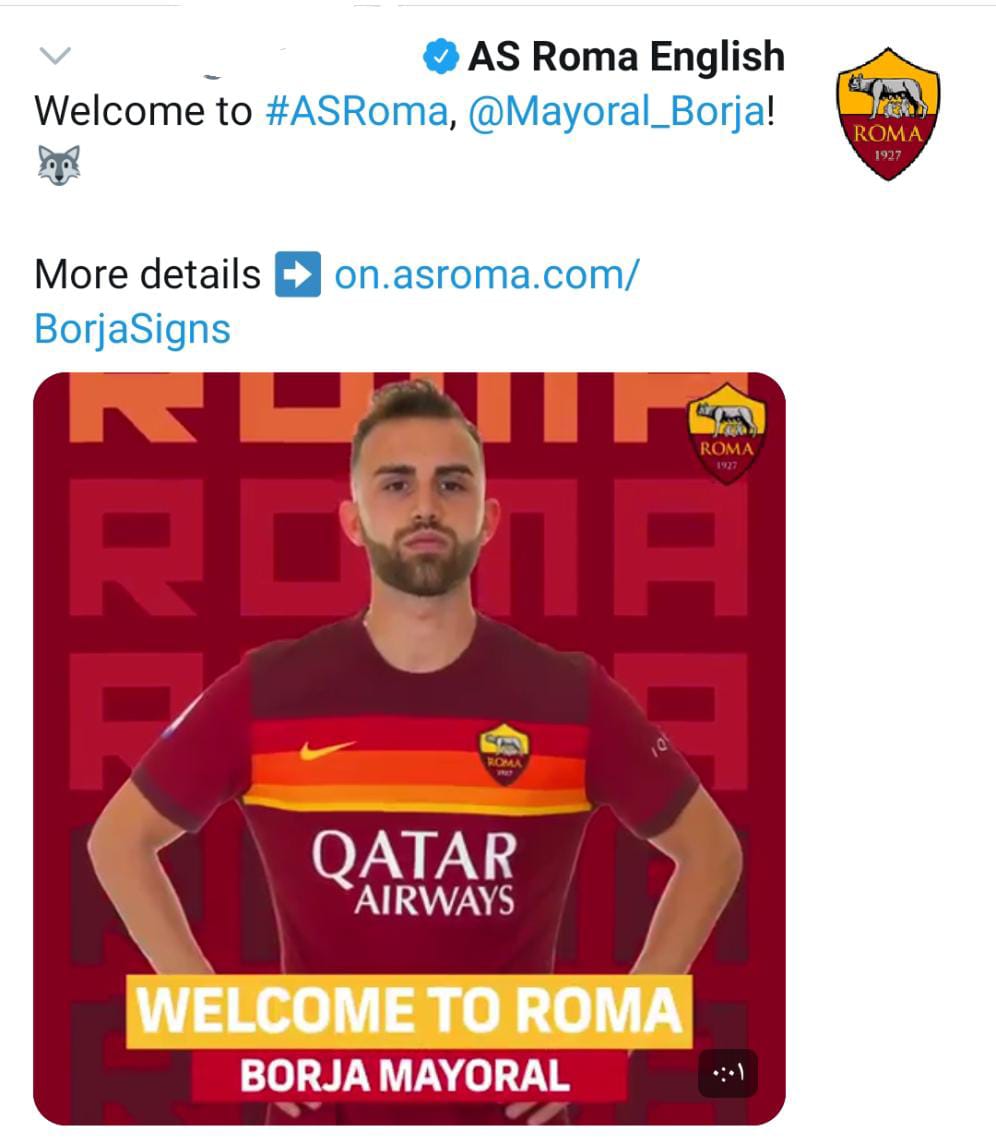Click the AS Roma crest avatar
996x1140 pixels.
(x=888, y=114)
